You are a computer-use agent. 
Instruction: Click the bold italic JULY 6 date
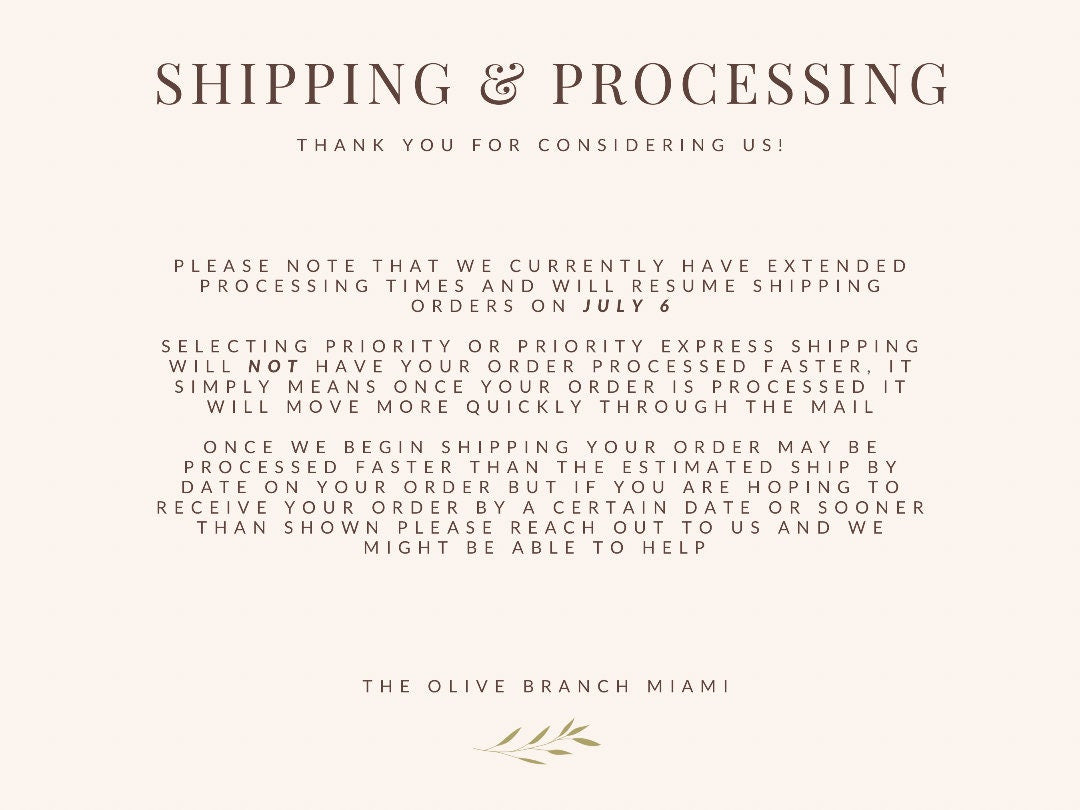click(628, 306)
